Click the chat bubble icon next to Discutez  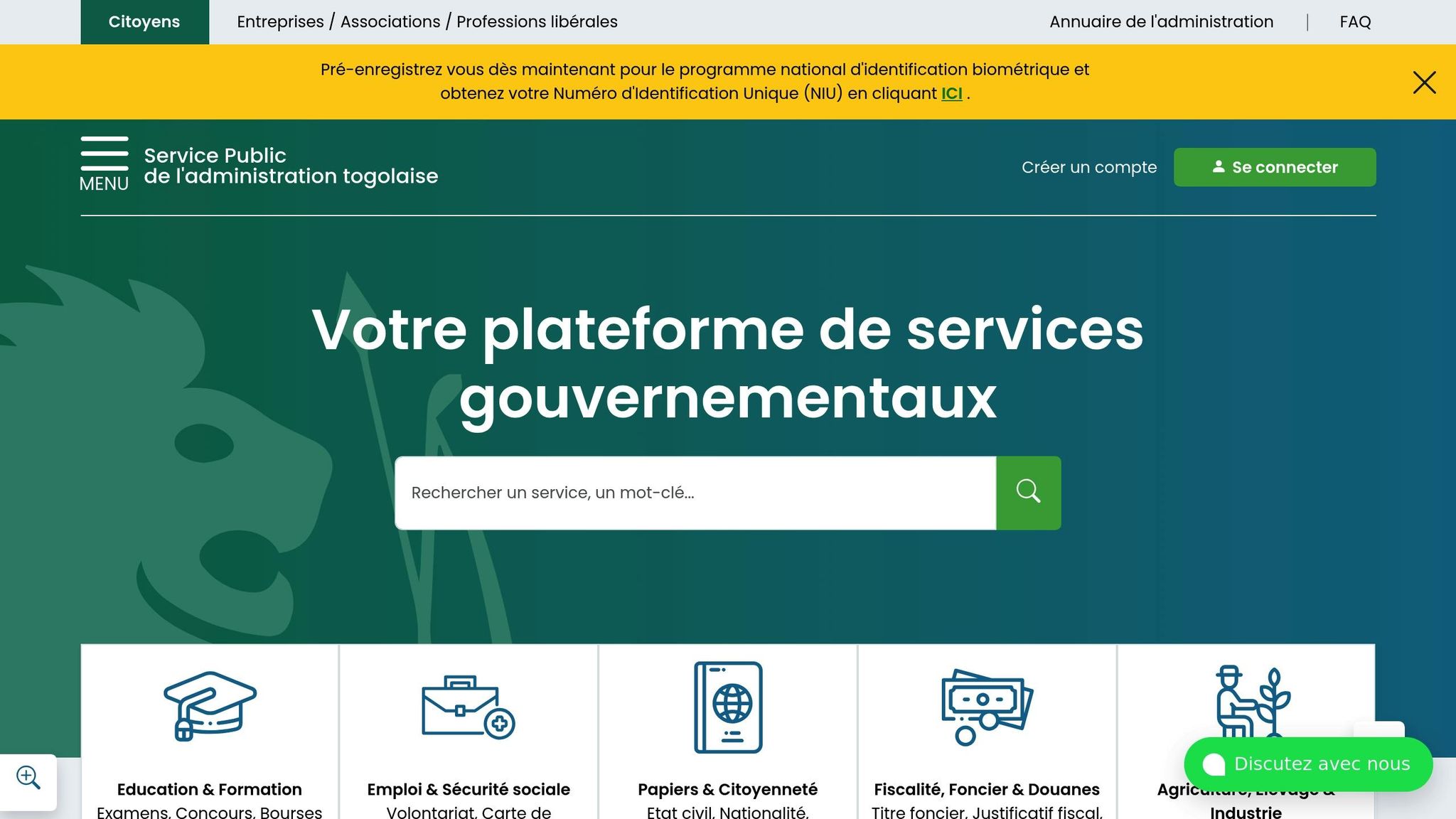(x=1213, y=764)
